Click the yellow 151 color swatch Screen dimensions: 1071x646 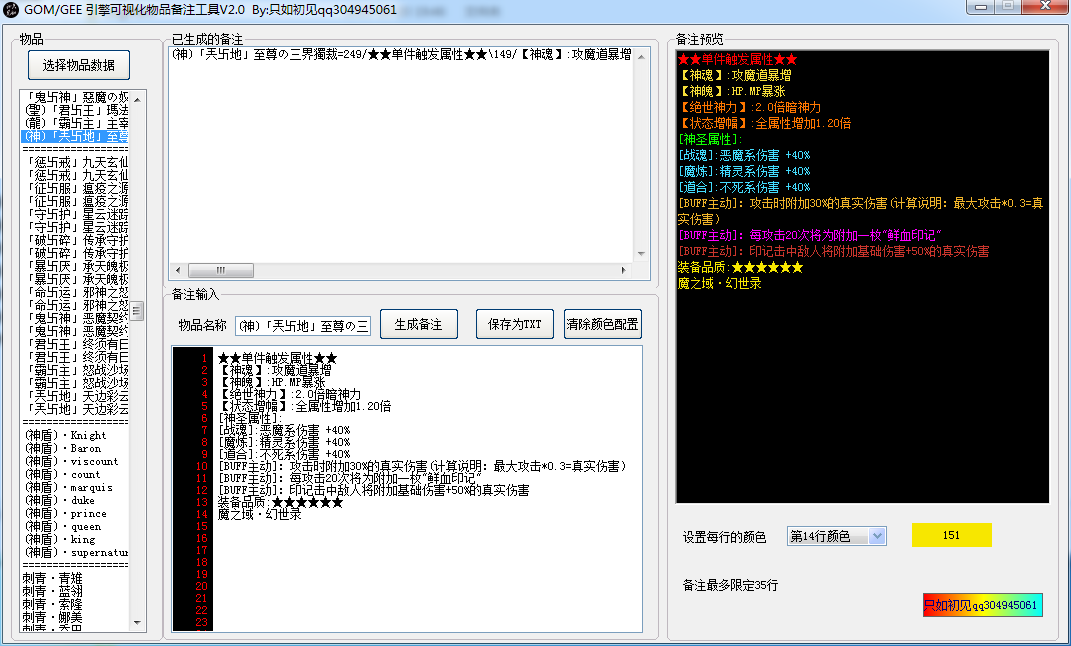[951, 535]
